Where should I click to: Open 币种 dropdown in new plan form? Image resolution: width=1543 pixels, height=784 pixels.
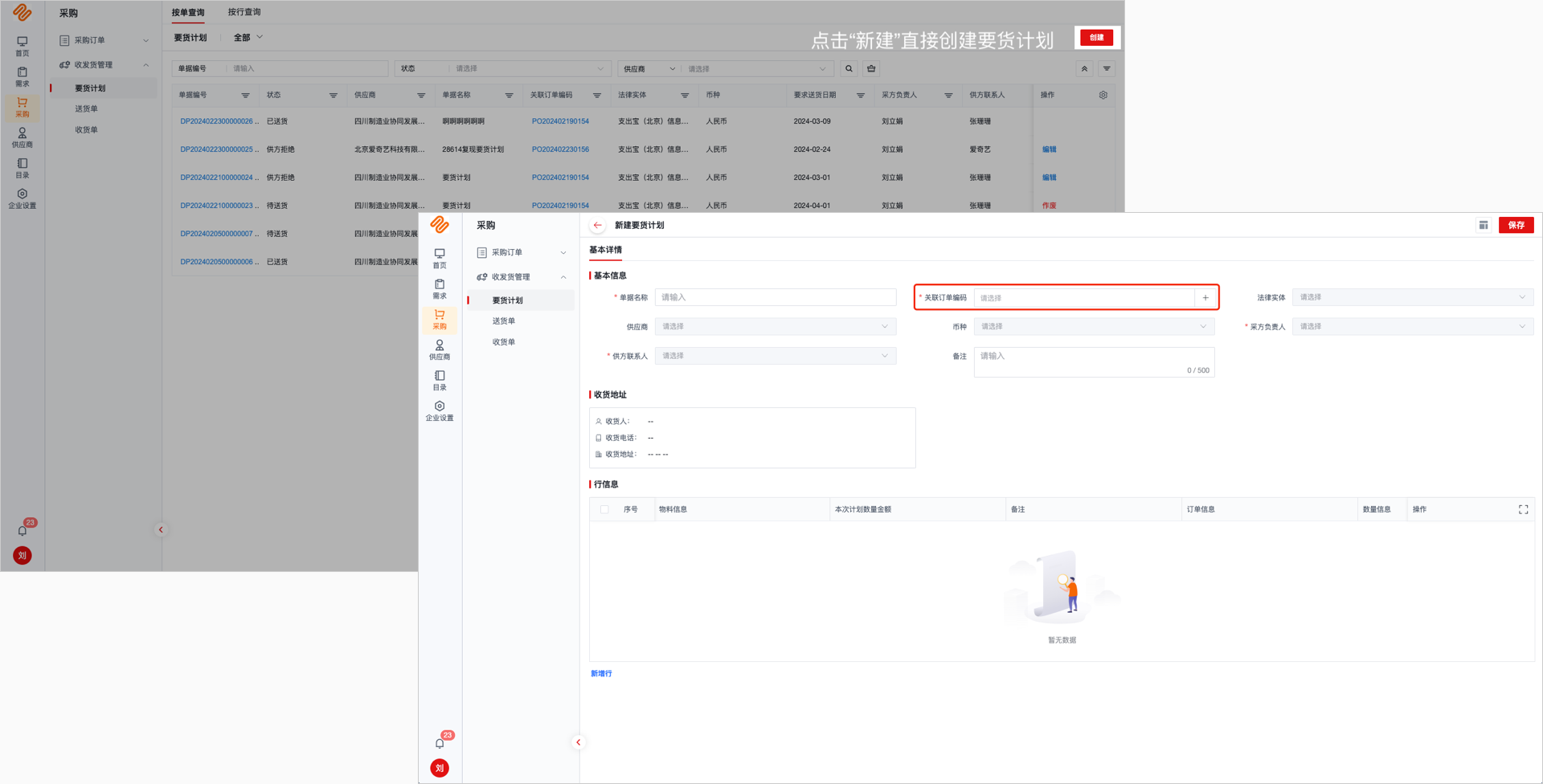1094,326
